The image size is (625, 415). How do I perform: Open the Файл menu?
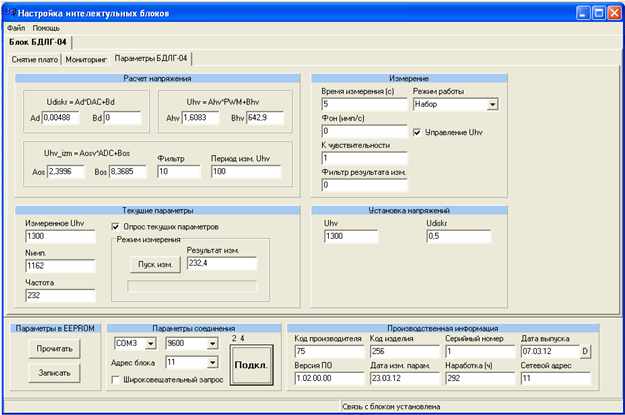tap(16, 28)
